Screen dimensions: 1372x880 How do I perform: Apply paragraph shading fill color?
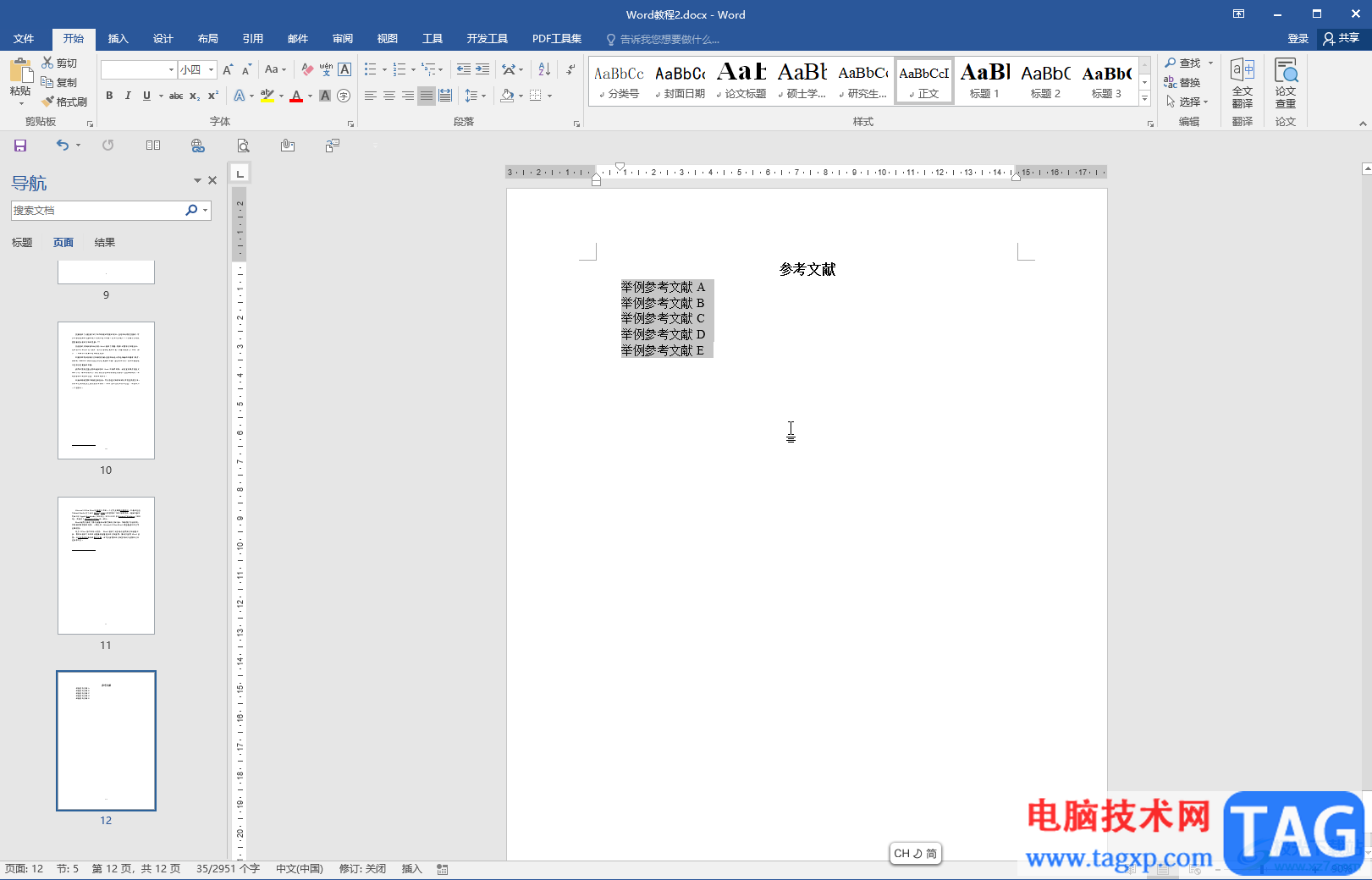click(x=507, y=96)
